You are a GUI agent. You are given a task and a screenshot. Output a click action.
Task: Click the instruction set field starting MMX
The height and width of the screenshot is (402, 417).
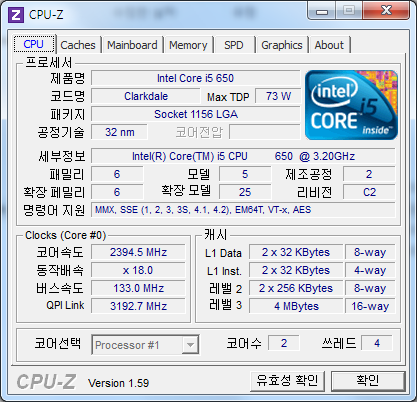(x=243, y=210)
